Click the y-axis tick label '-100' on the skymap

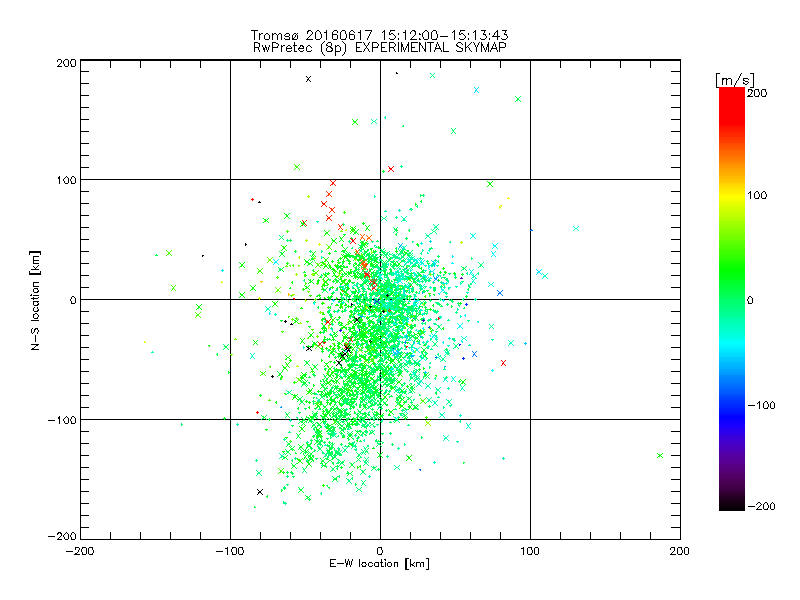[x=62, y=420]
